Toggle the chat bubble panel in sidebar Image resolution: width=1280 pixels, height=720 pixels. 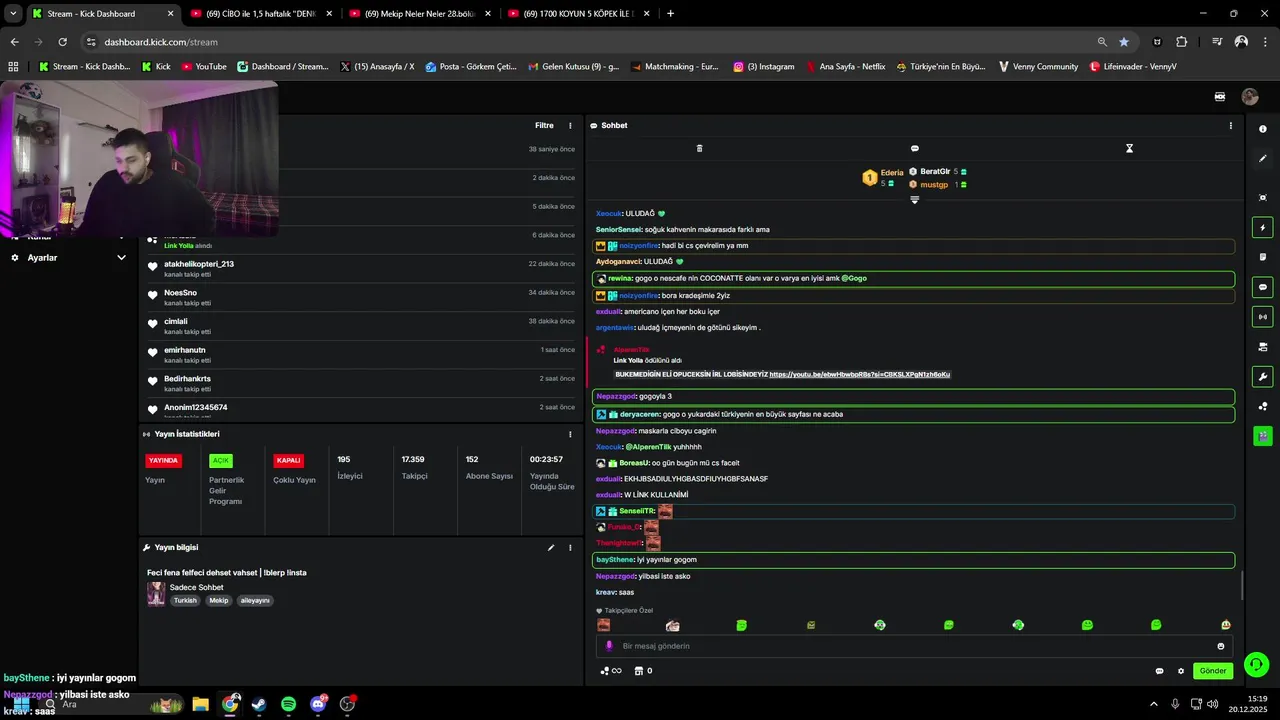point(1262,287)
